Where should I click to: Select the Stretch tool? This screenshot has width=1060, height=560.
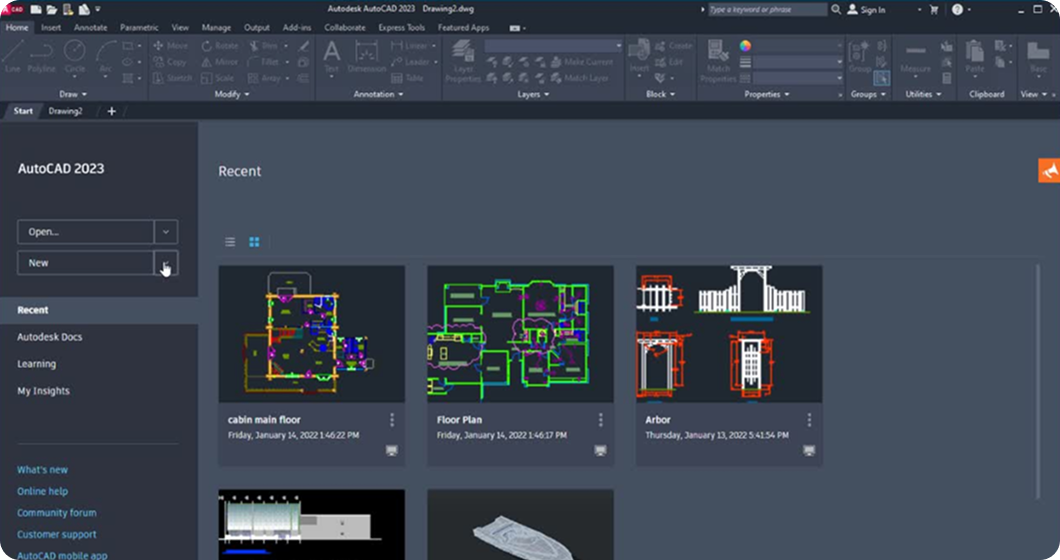point(172,78)
